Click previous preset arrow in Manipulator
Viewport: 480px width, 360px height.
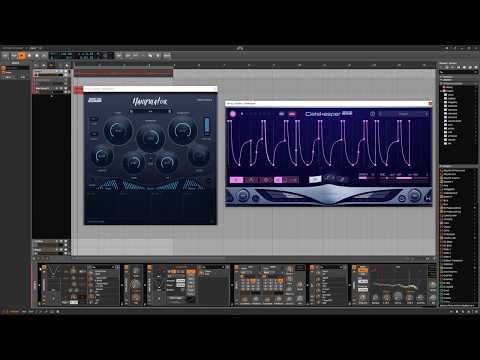[x=131, y=111]
